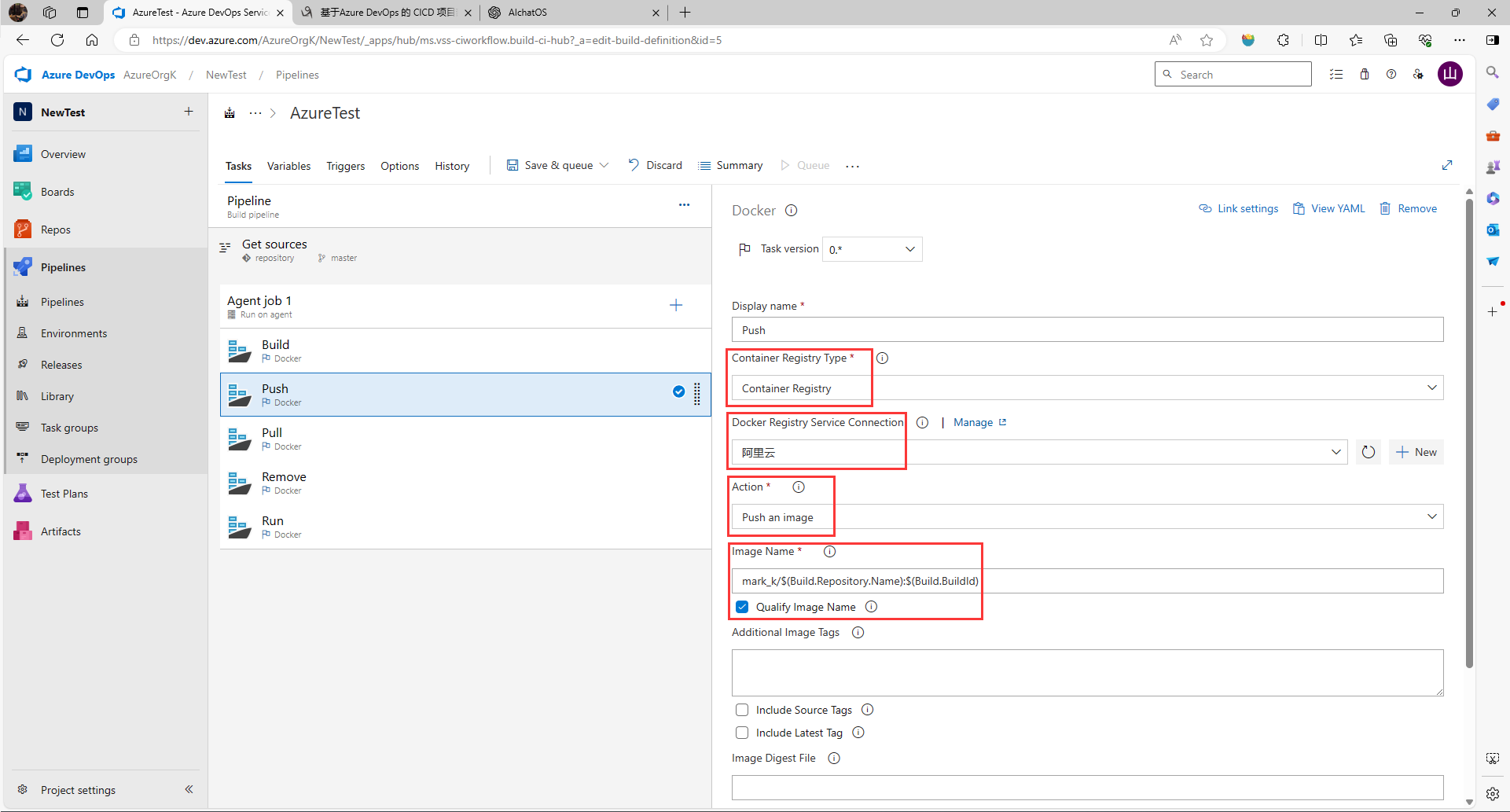Click the Azure DevOps logo
Image resolution: width=1510 pixels, height=812 pixels.
click(24, 75)
